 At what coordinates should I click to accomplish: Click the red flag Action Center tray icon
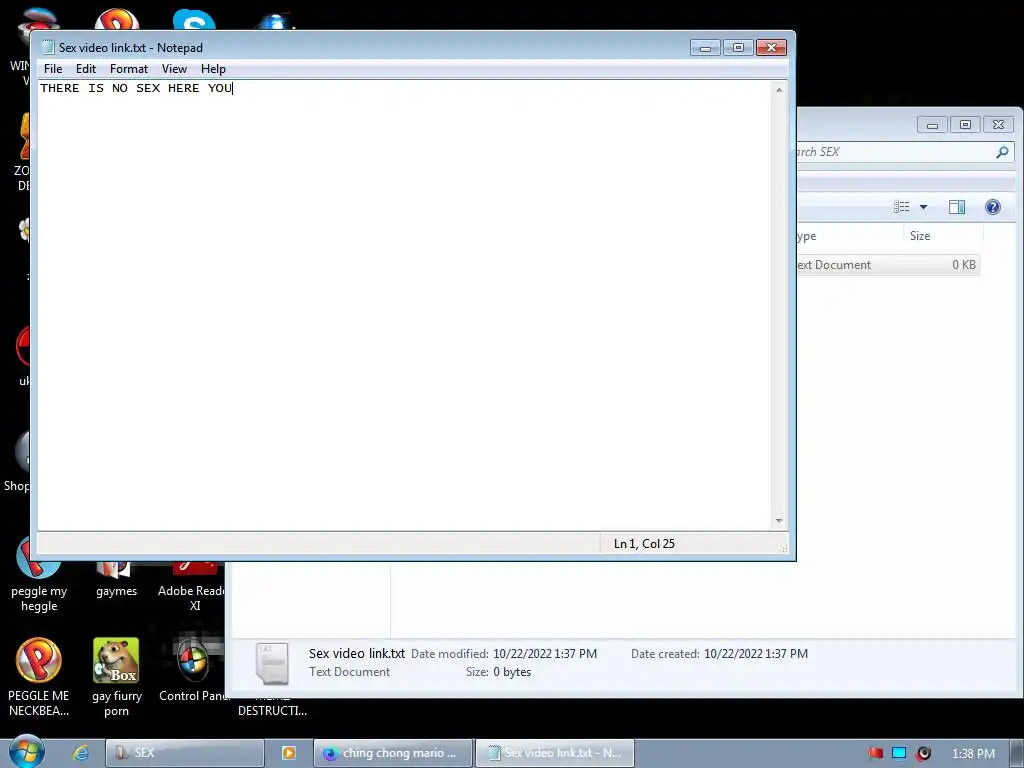point(875,753)
